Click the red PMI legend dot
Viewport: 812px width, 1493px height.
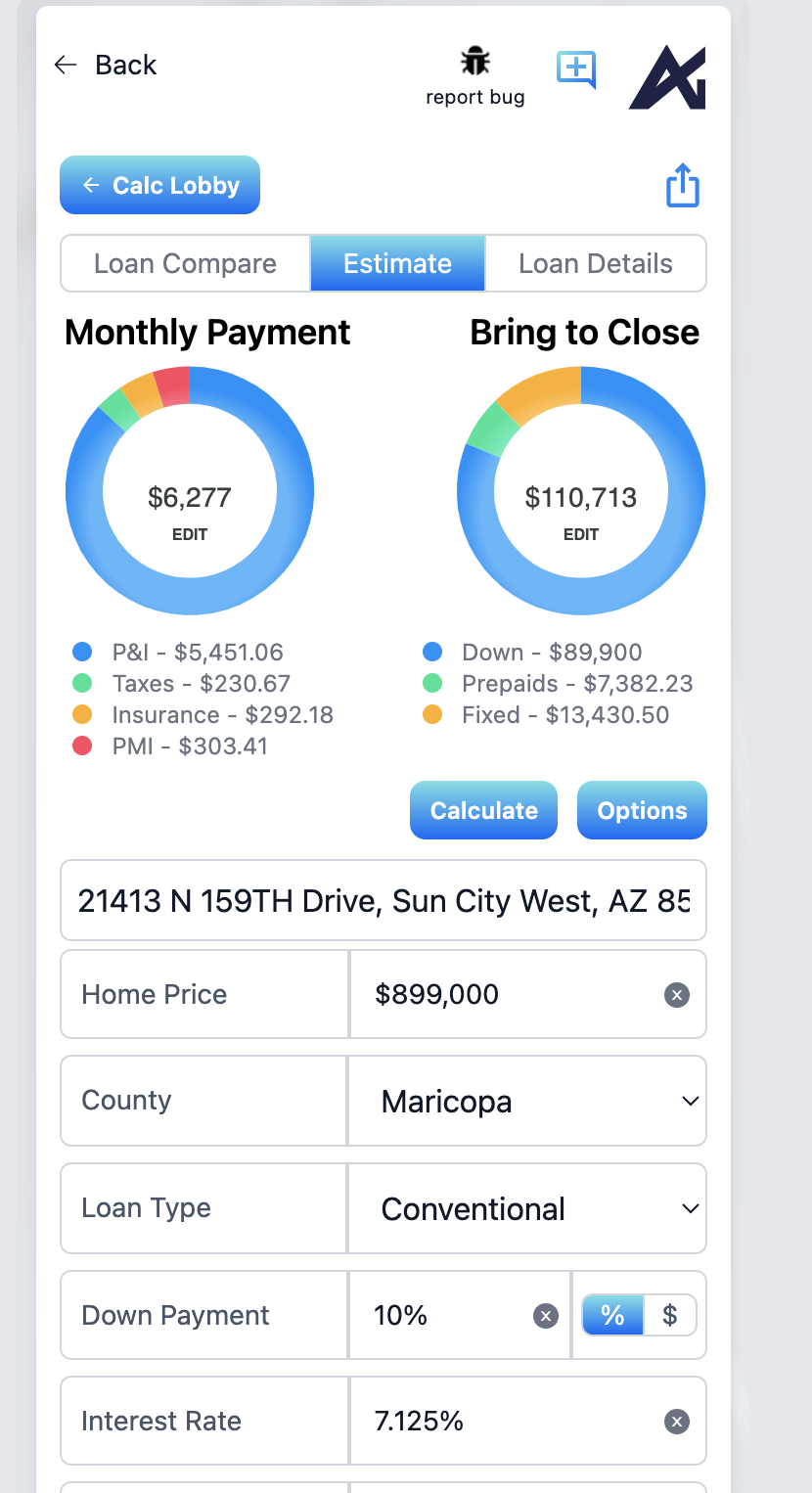(82, 746)
